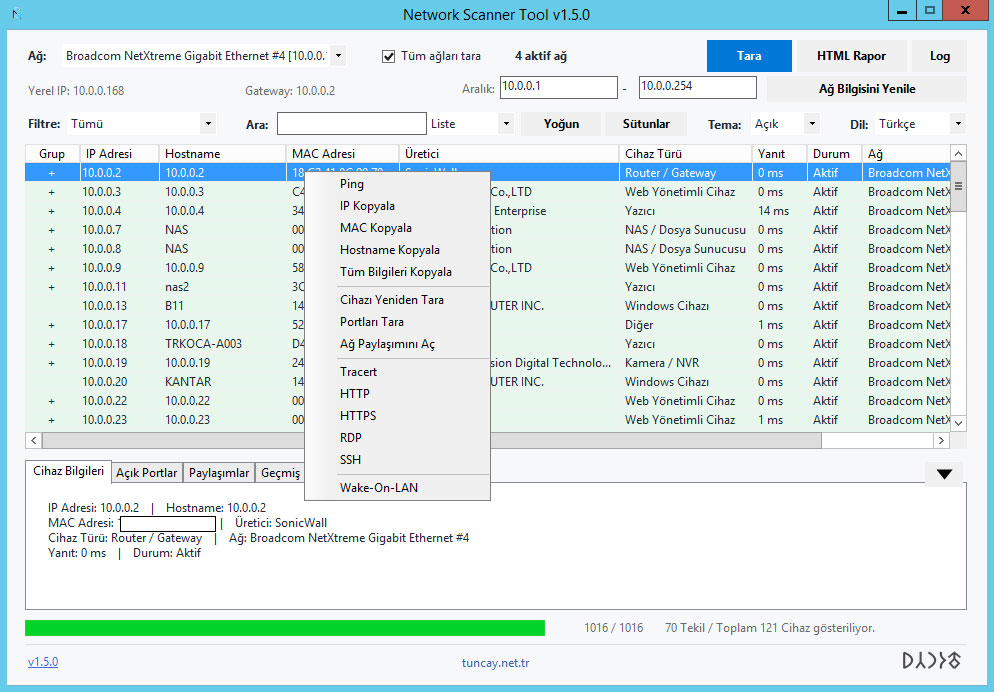
Task: Open Sütunlar column chooser
Action: click(x=645, y=124)
